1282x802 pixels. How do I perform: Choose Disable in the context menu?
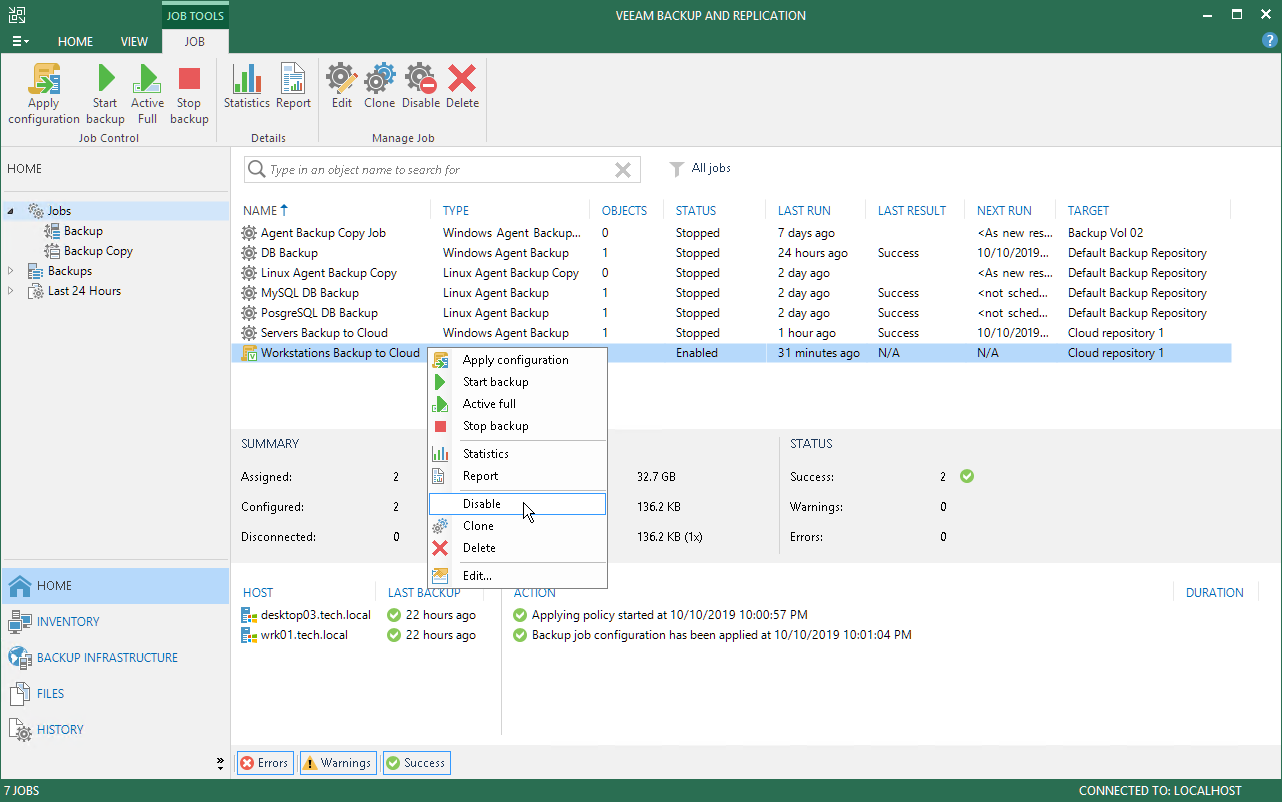(x=482, y=504)
